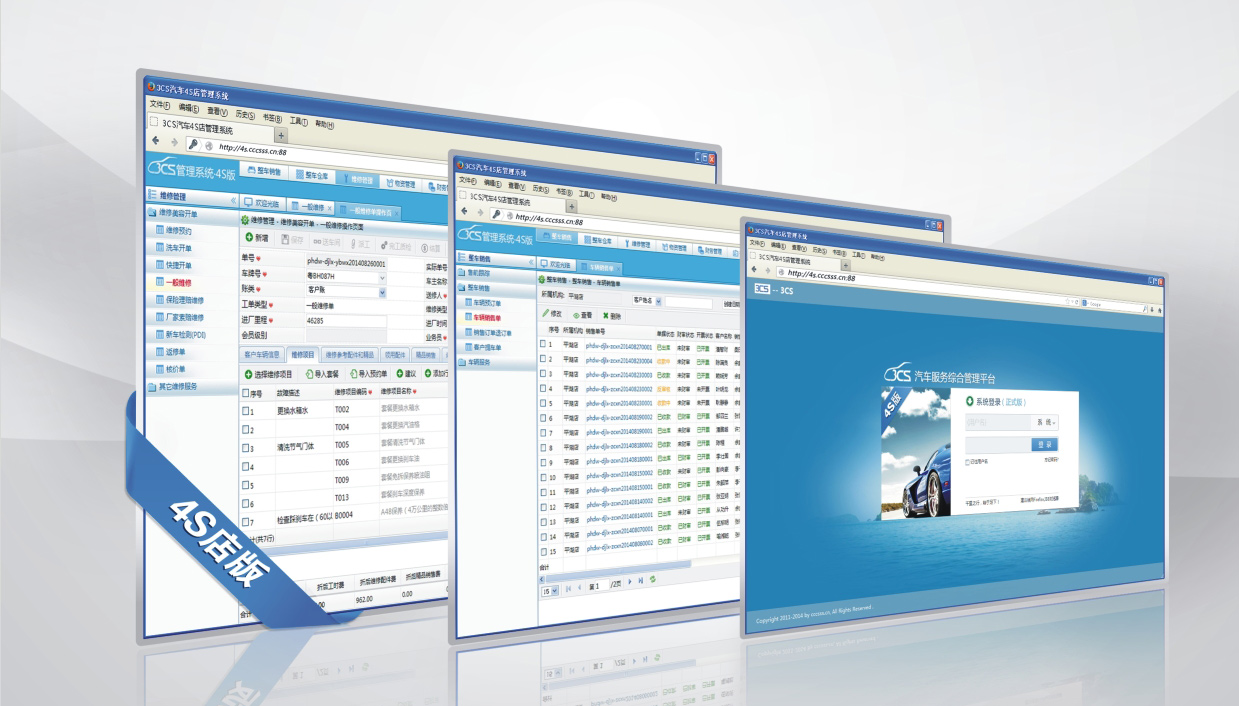This screenshot has height=706, width=1239.
Task: Open 车辆预订单 in the sales window sidebar
Action: (485, 301)
